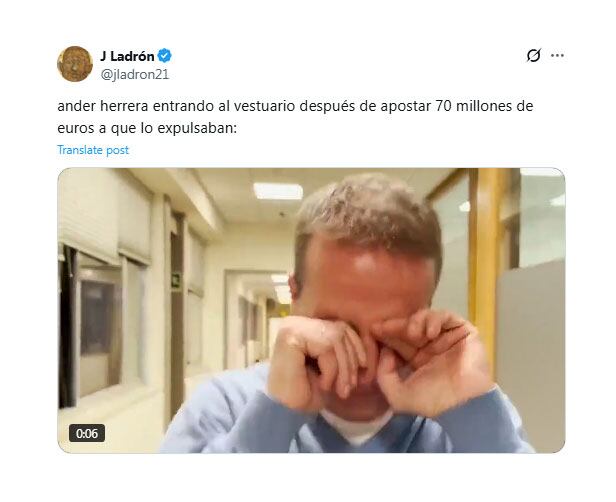Click the text 'euros a que lo expulsaban:'

(147, 128)
